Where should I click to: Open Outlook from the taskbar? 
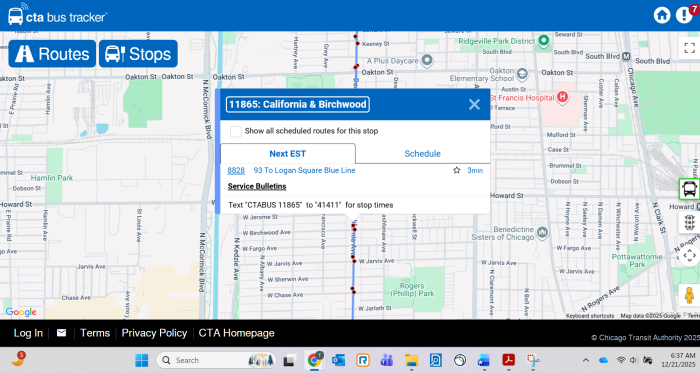[338, 360]
